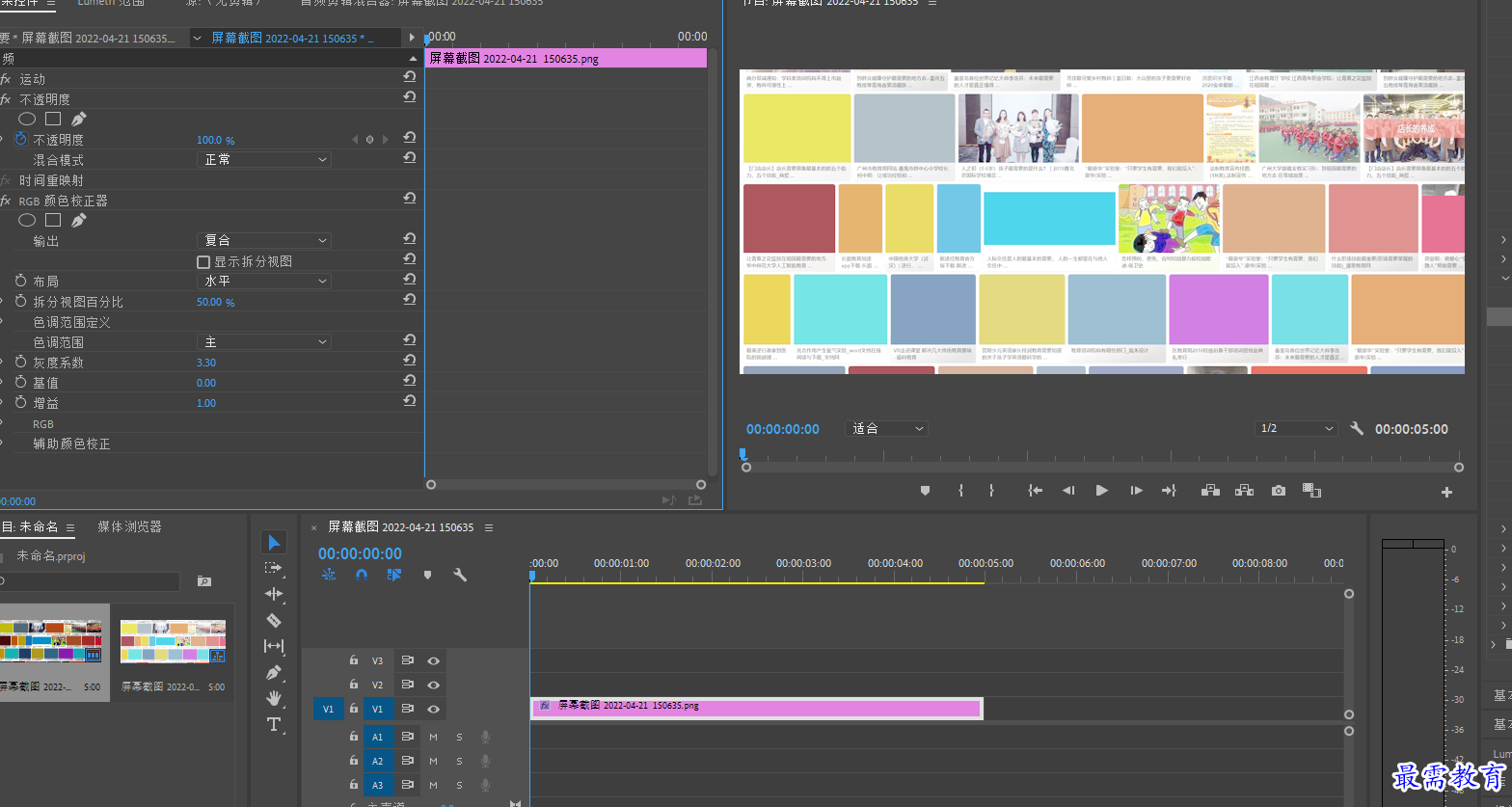Add marker in timeline header

[427, 575]
